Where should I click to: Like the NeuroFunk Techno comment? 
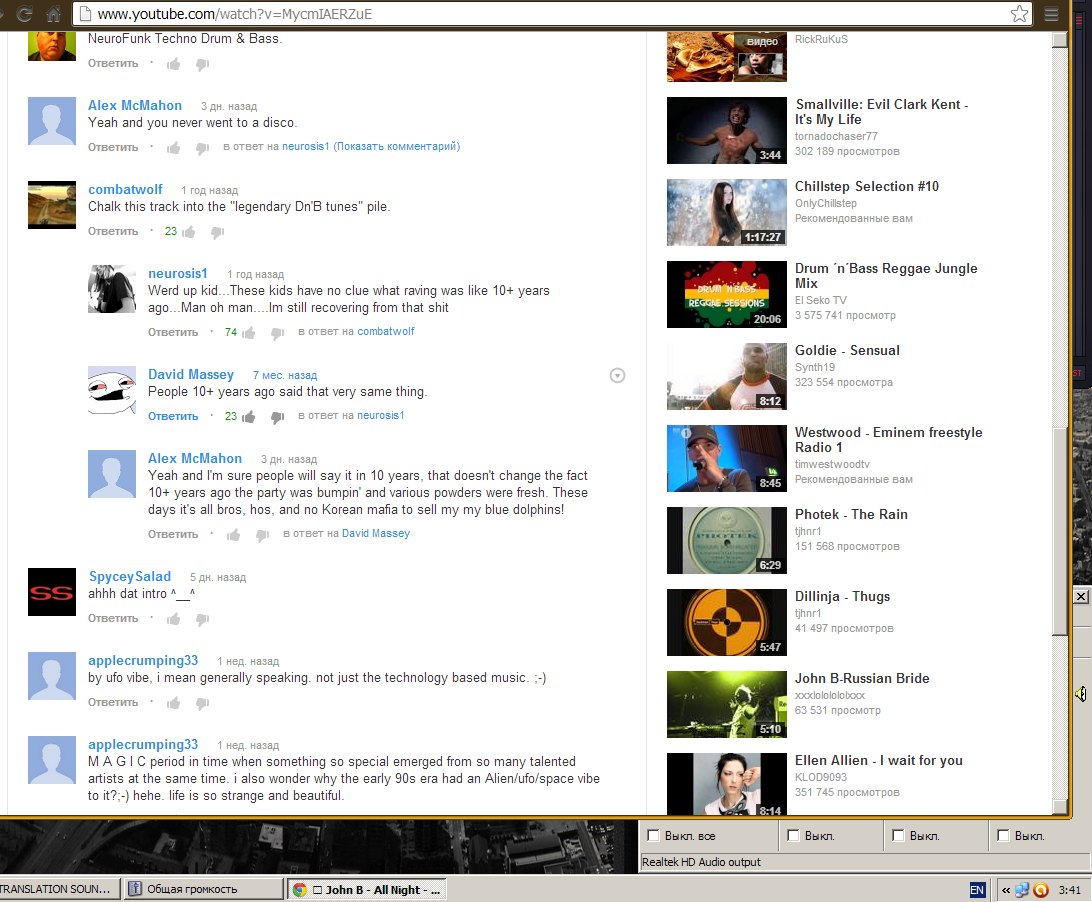[x=173, y=64]
